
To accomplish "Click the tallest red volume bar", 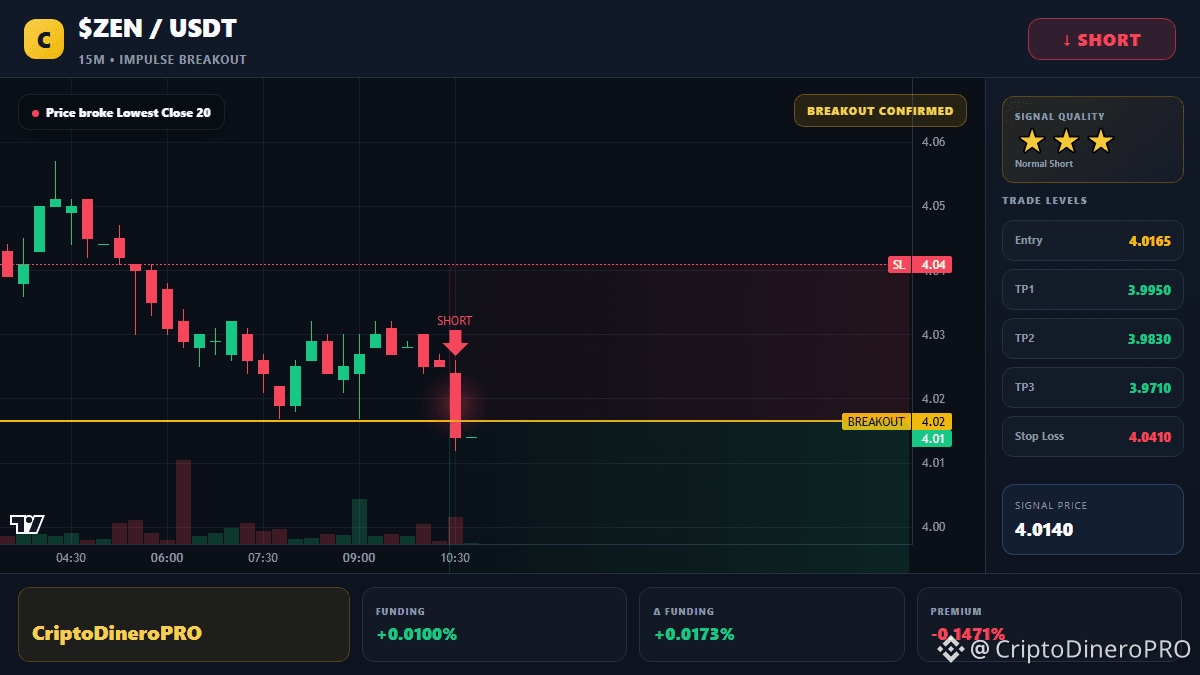I will coord(183,502).
